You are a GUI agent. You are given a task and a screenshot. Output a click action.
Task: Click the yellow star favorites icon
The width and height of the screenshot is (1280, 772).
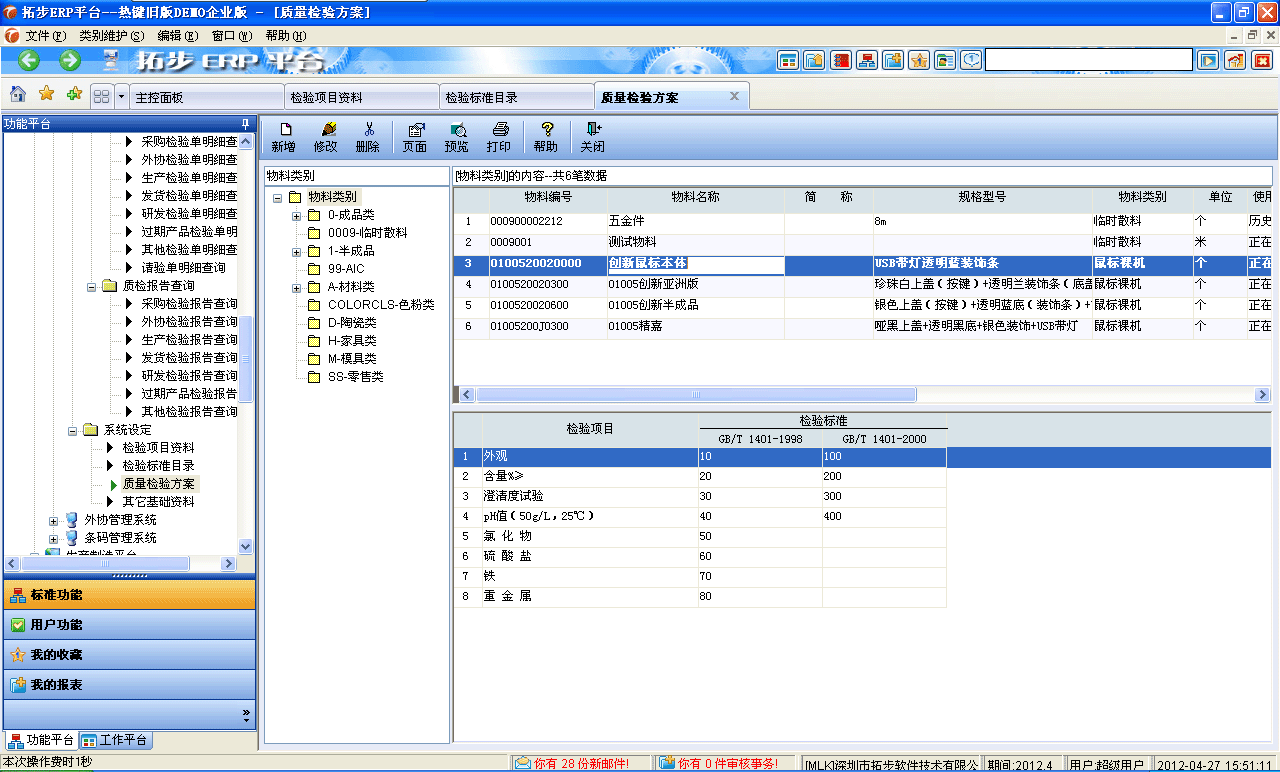click(45, 94)
